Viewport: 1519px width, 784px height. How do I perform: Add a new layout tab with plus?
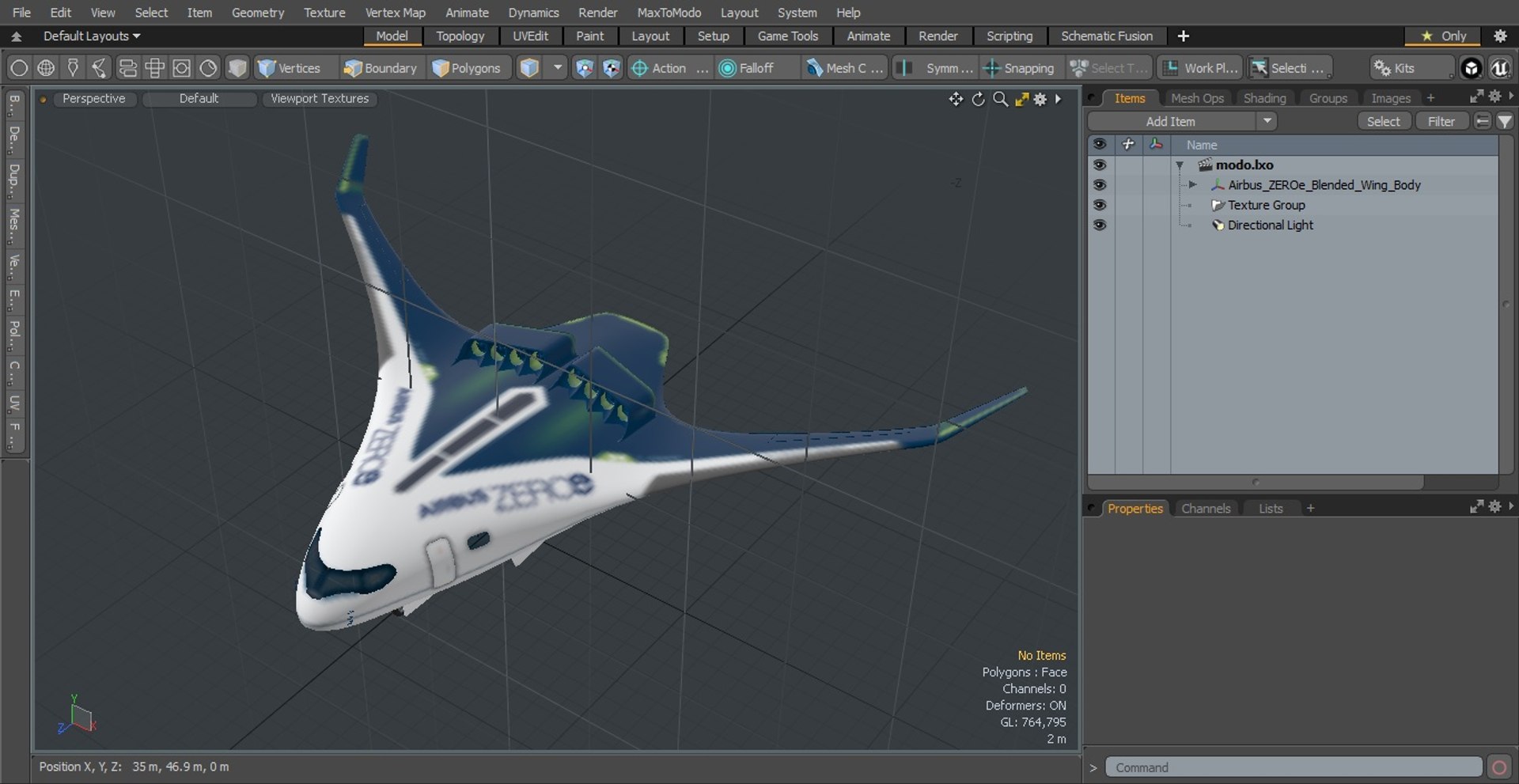(x=1183, y=36)
